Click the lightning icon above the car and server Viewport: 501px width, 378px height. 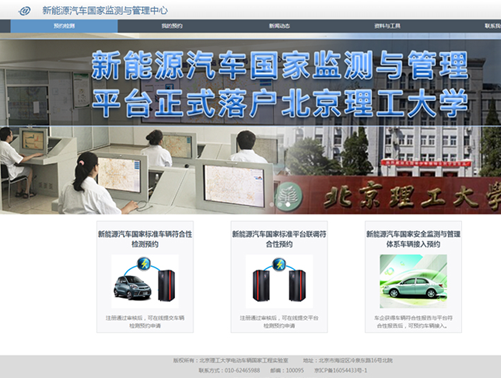(x=144, y=264)
